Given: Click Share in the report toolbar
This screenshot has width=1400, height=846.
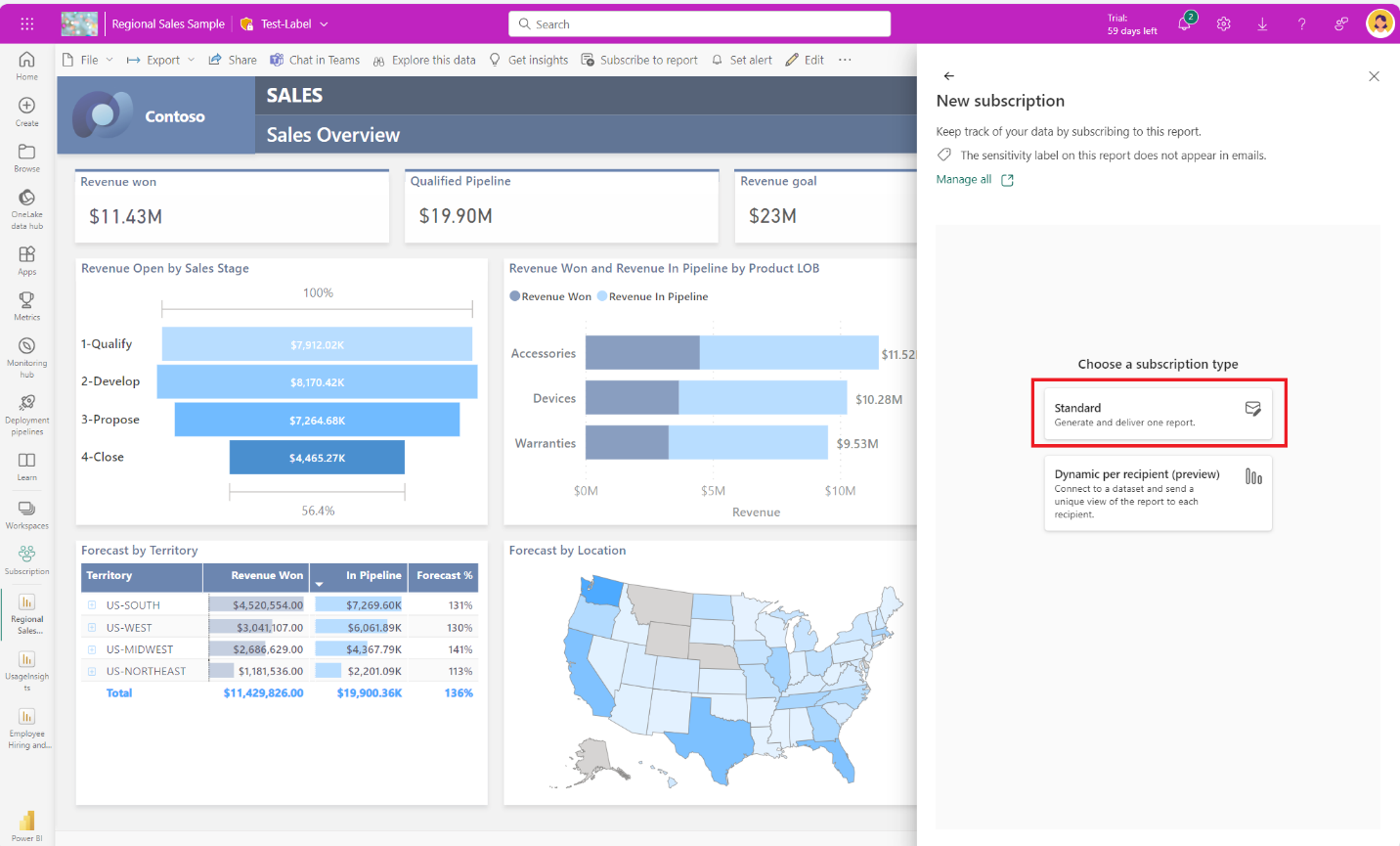Looking at the screenshot, I should 233,60.
